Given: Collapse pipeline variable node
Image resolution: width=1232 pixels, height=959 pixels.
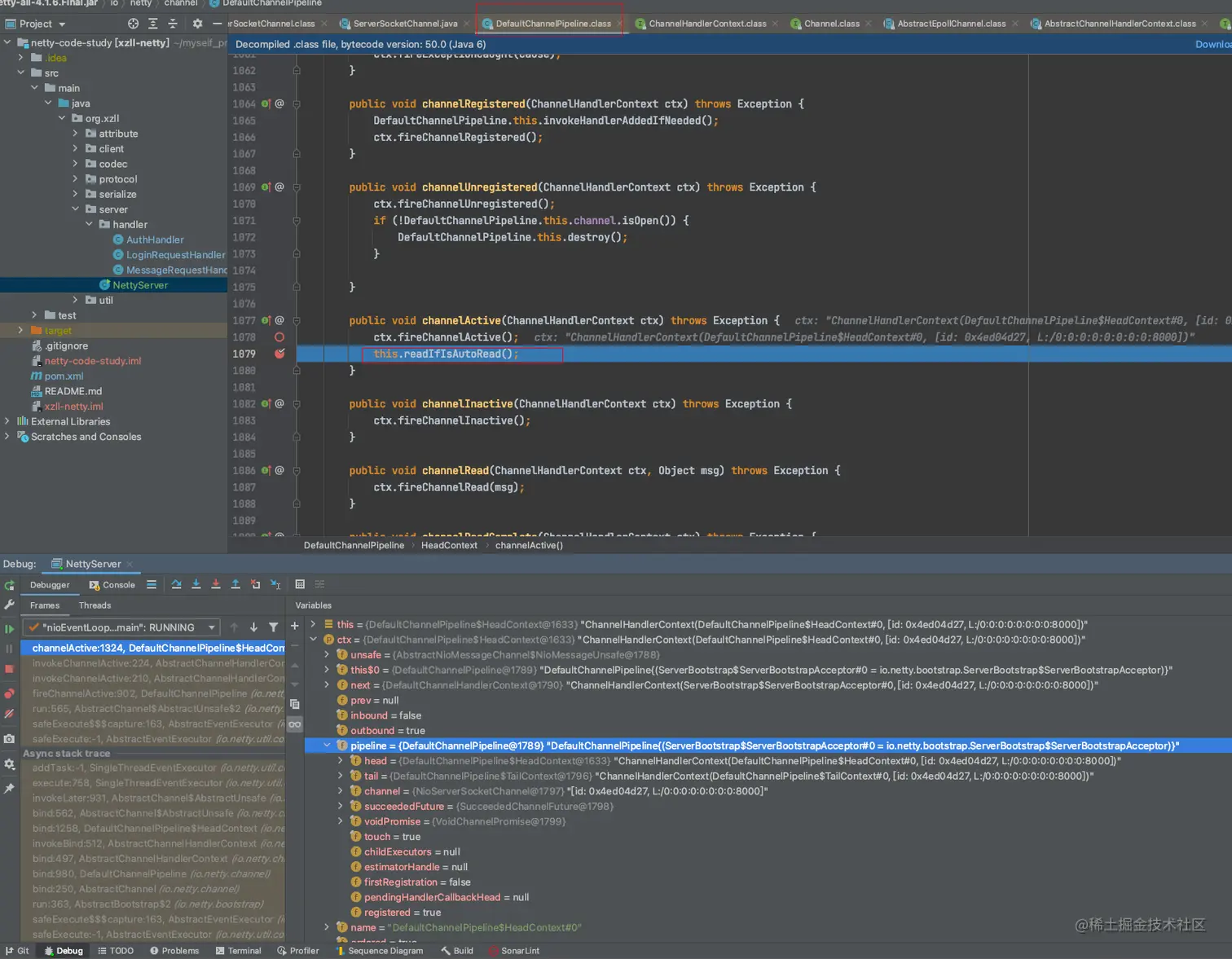Looking at the screenshot, I should (327, 746).
